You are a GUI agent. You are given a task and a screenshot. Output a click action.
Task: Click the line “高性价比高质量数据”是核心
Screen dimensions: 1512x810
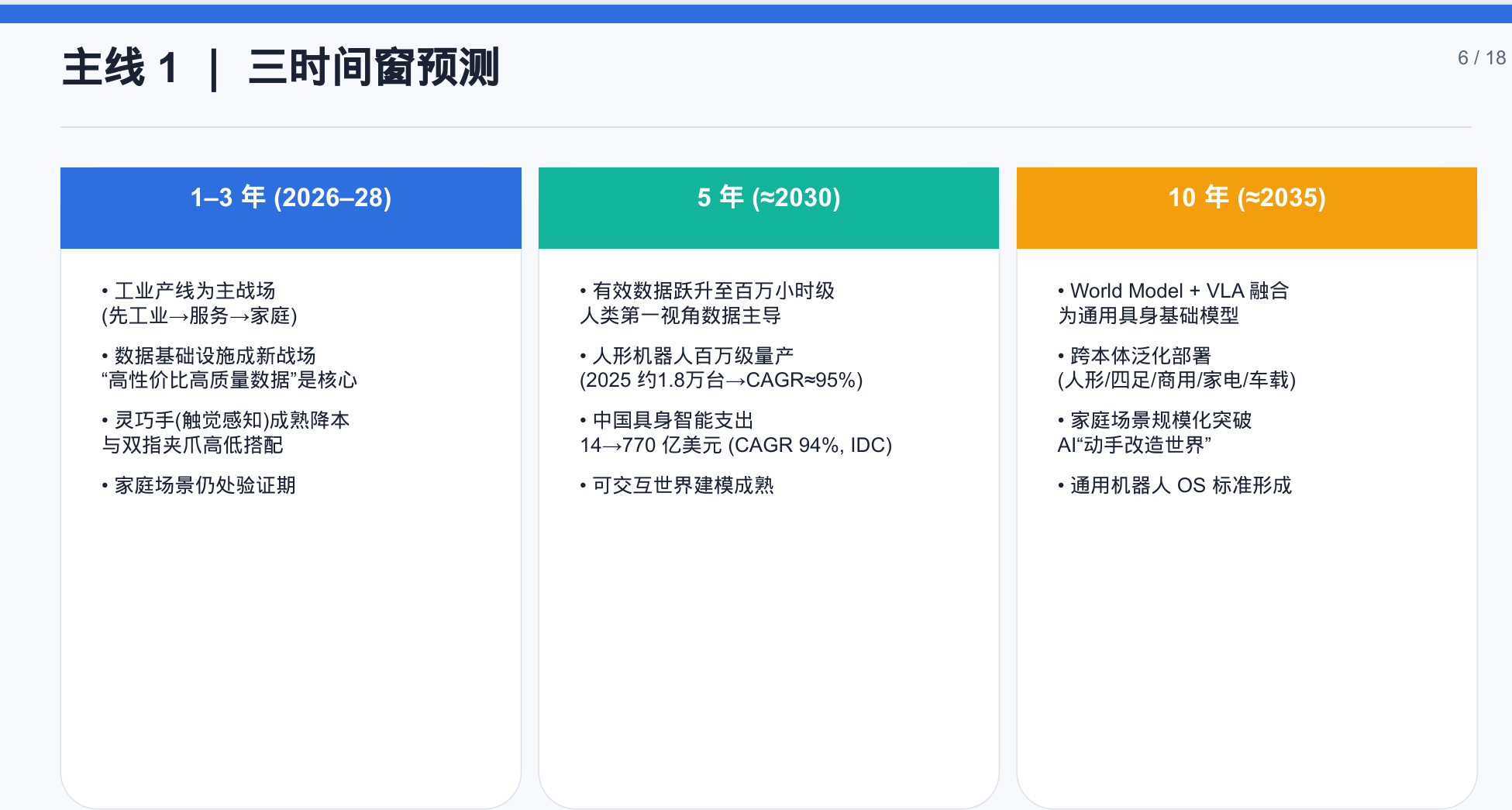click(229, 380)
